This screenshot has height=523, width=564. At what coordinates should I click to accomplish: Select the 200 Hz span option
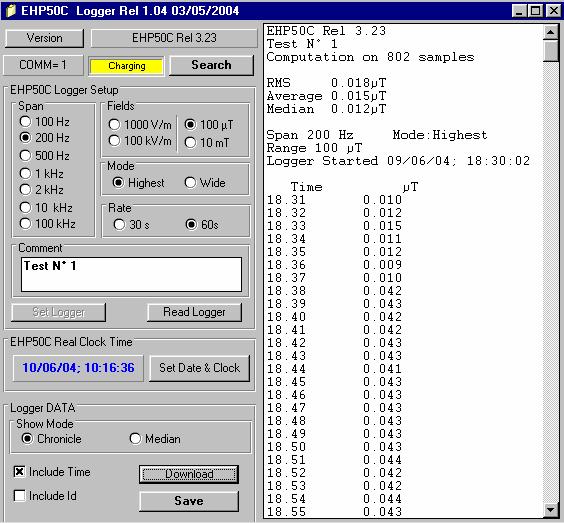(x=45, y=137)
